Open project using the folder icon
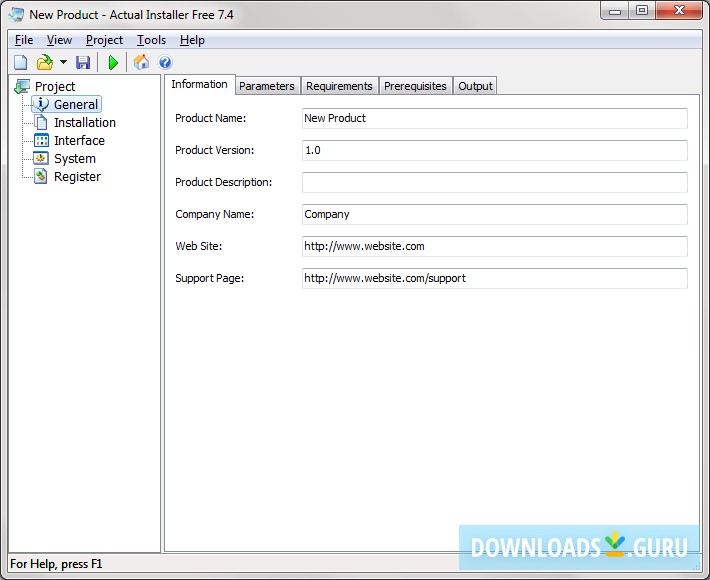 (44, 62)
